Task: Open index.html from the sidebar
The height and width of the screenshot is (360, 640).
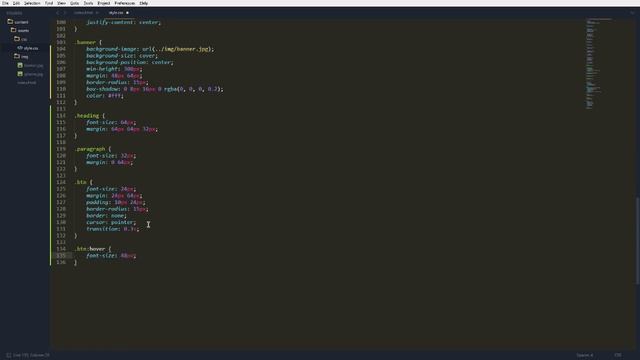Action: 27,83
